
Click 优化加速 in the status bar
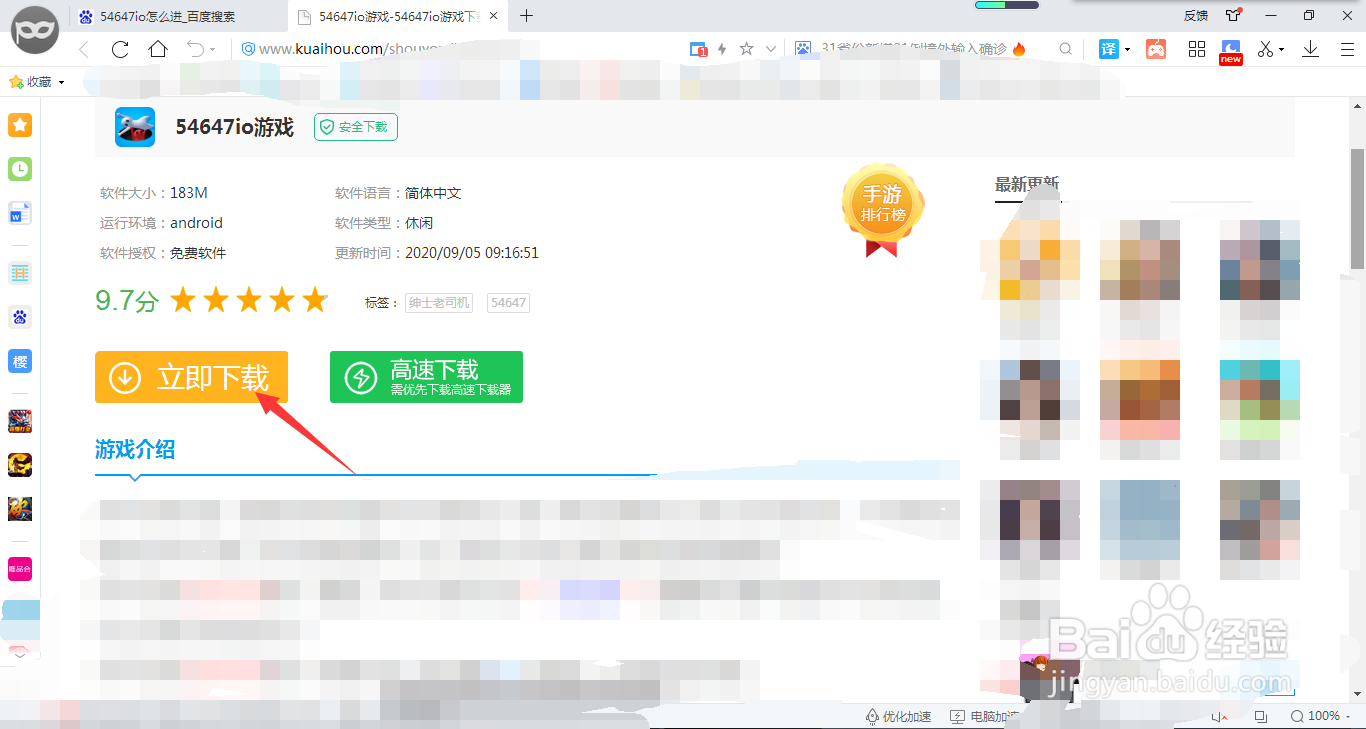click(x=898, y=717)
